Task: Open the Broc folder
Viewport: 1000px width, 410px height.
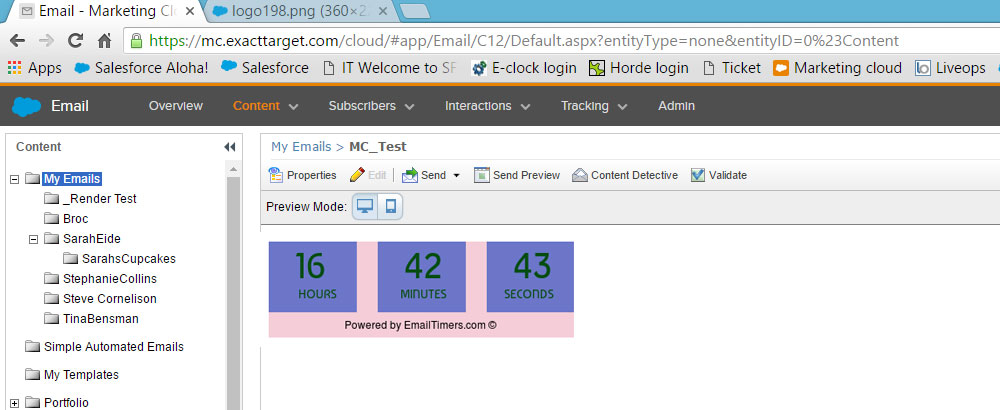Action: [75, 219]
